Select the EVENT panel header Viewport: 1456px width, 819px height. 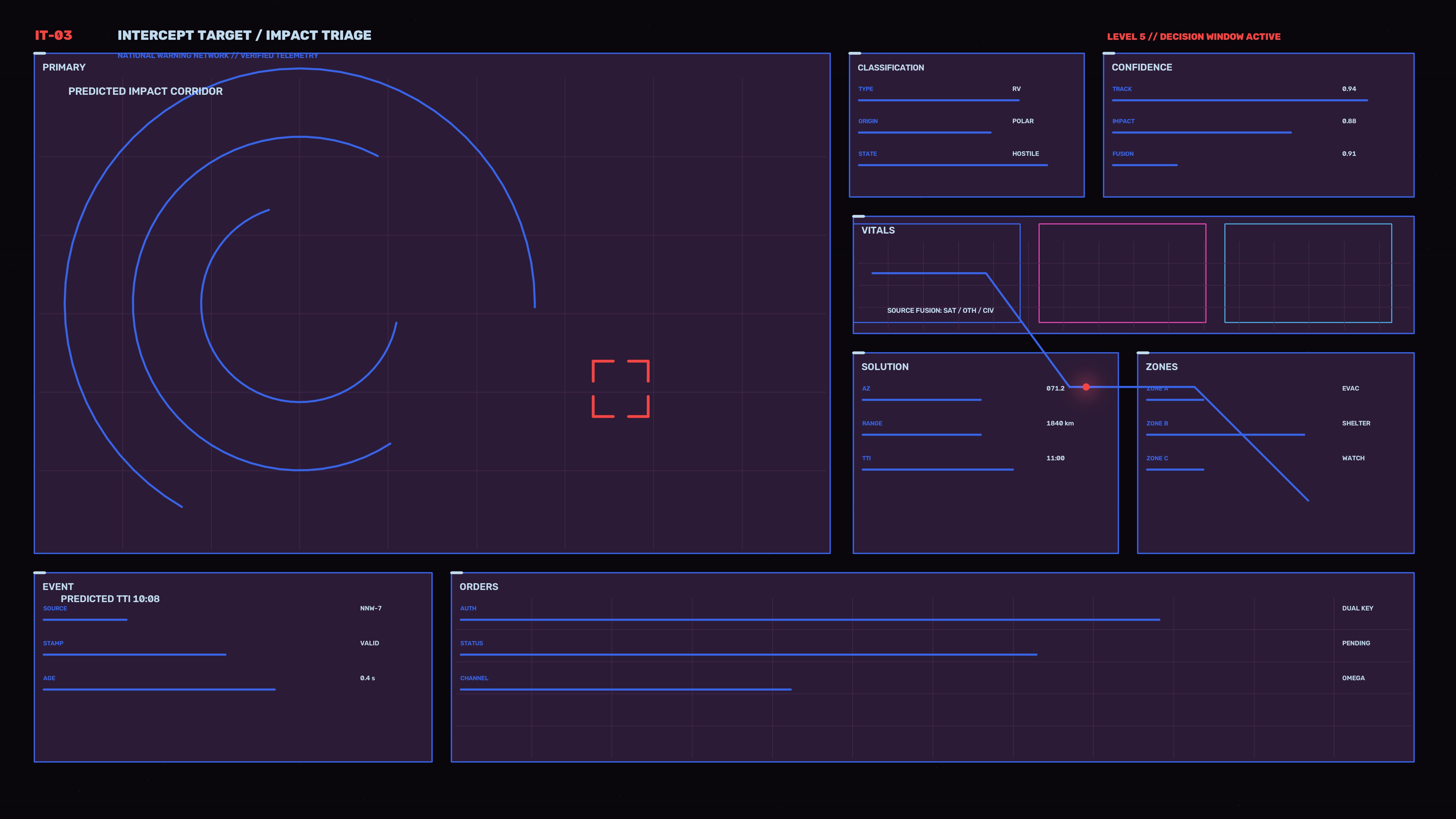pos(58,587)
